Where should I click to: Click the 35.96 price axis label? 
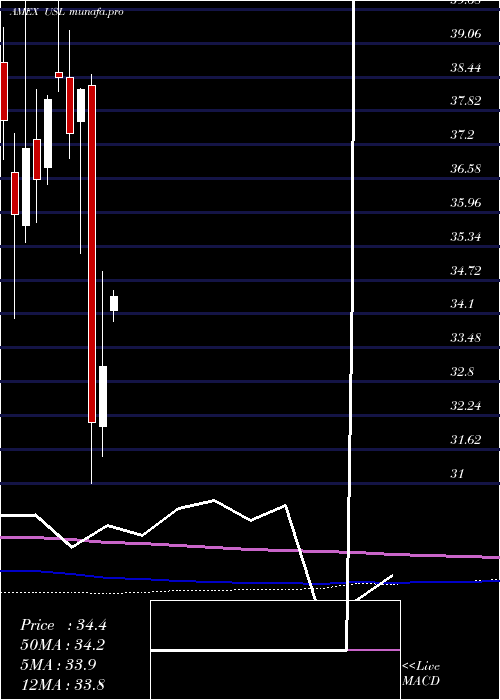466,203
